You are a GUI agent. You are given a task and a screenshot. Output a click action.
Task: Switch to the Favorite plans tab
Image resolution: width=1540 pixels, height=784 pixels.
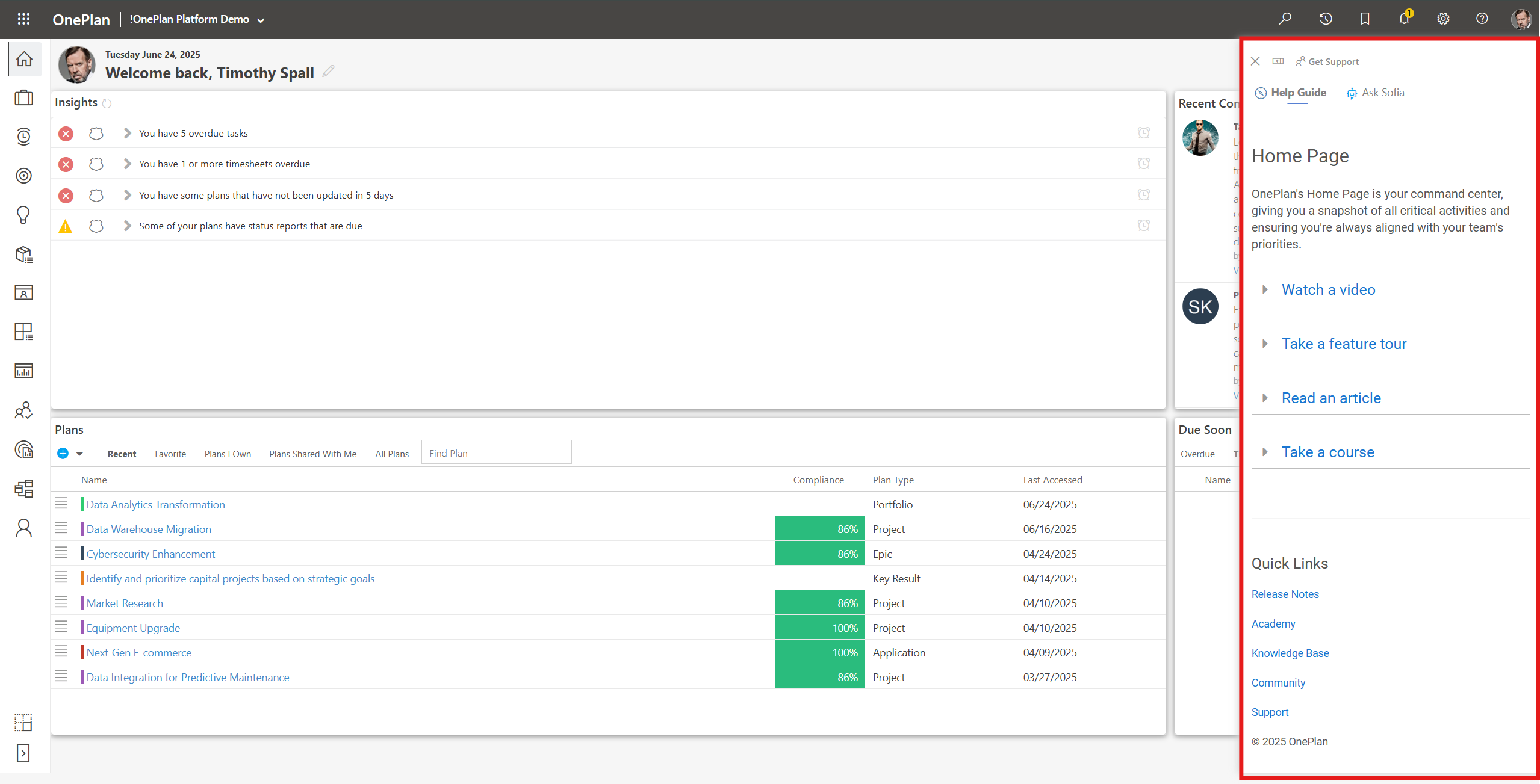tap(170, 454)
